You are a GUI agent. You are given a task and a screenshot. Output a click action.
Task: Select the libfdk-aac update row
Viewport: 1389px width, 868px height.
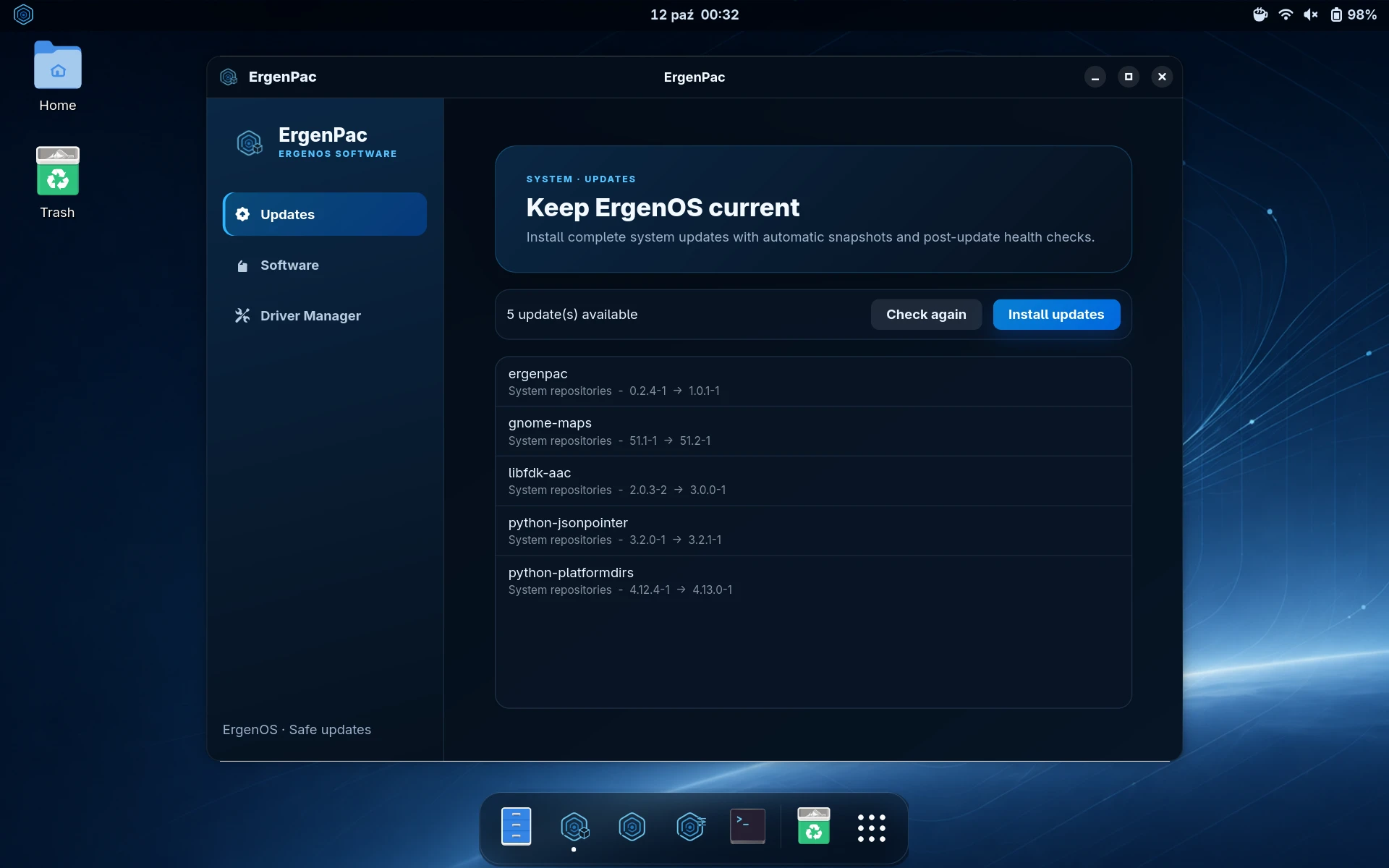point(813,481)
